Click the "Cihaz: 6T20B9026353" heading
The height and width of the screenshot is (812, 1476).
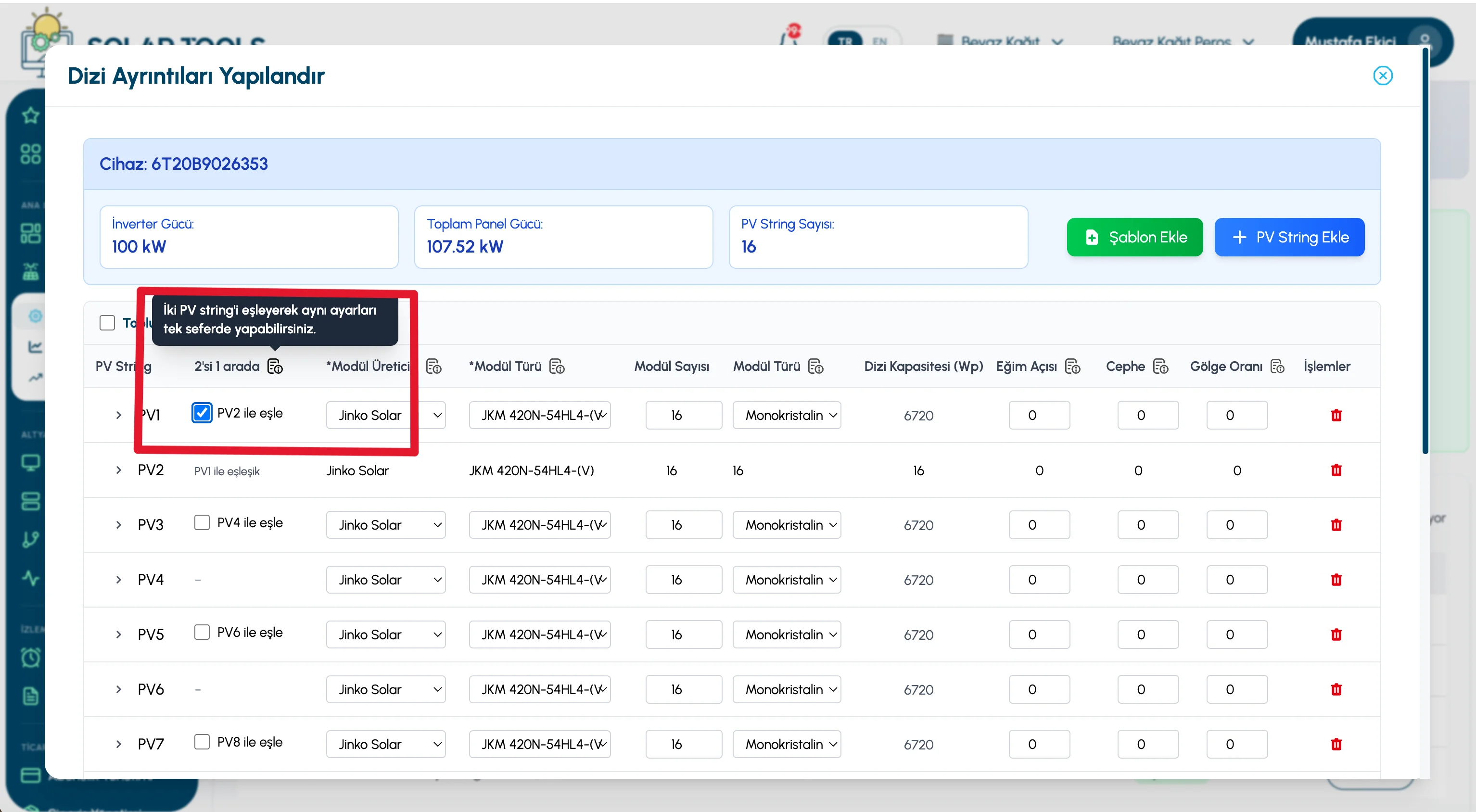pyautogui.click(x=183, y=164)
